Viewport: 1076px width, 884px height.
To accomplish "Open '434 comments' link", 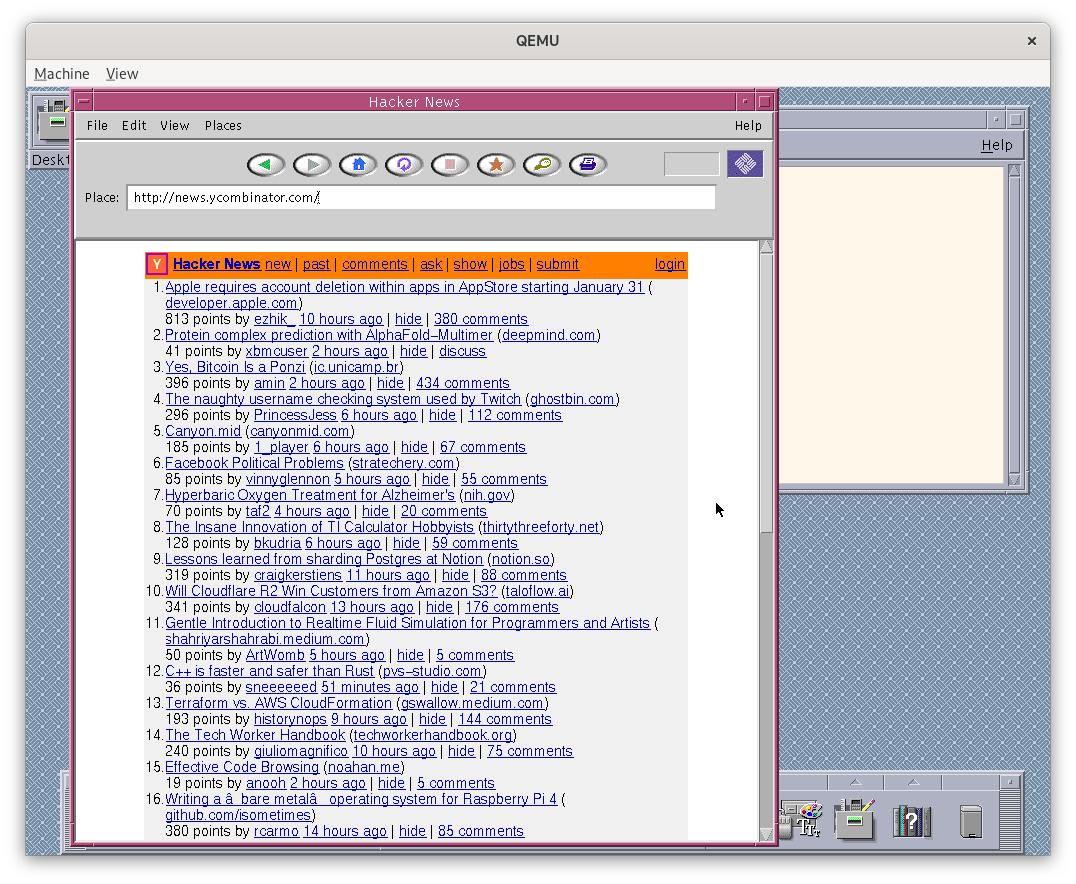I will (x=463, y=383).
